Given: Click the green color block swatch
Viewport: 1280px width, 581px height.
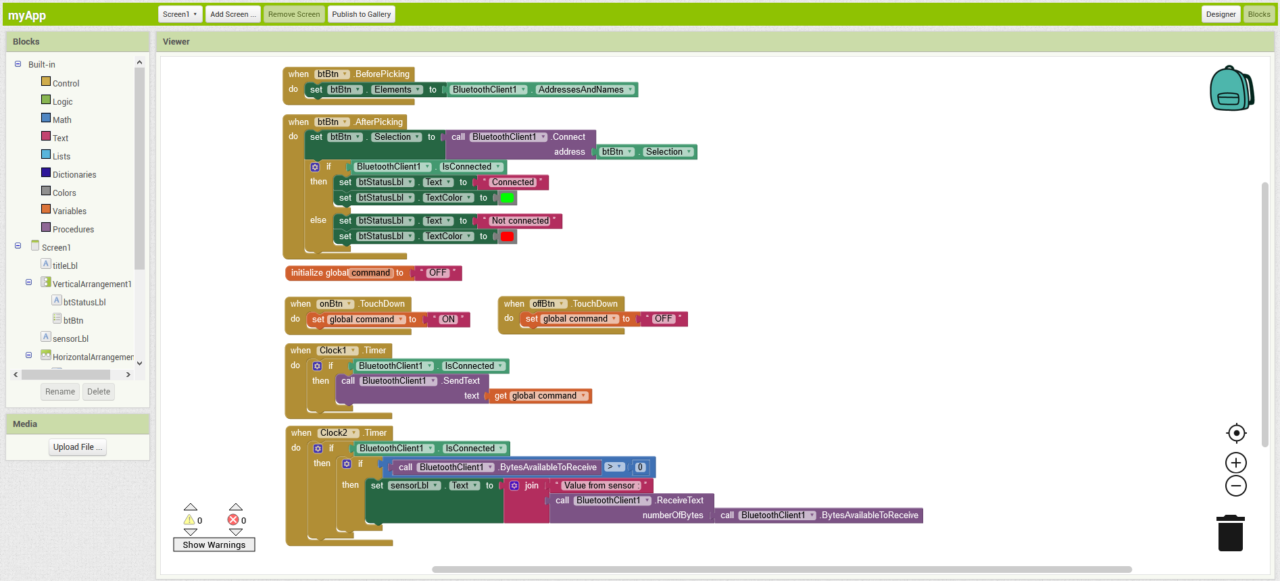Looking at the screenshot, I should point(507,198).
